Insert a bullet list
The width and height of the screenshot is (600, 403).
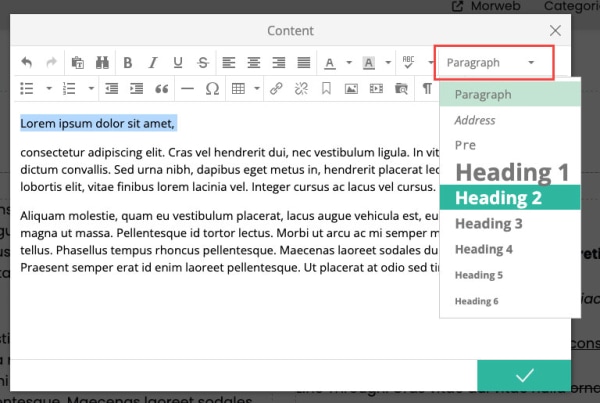click(27, 88)
